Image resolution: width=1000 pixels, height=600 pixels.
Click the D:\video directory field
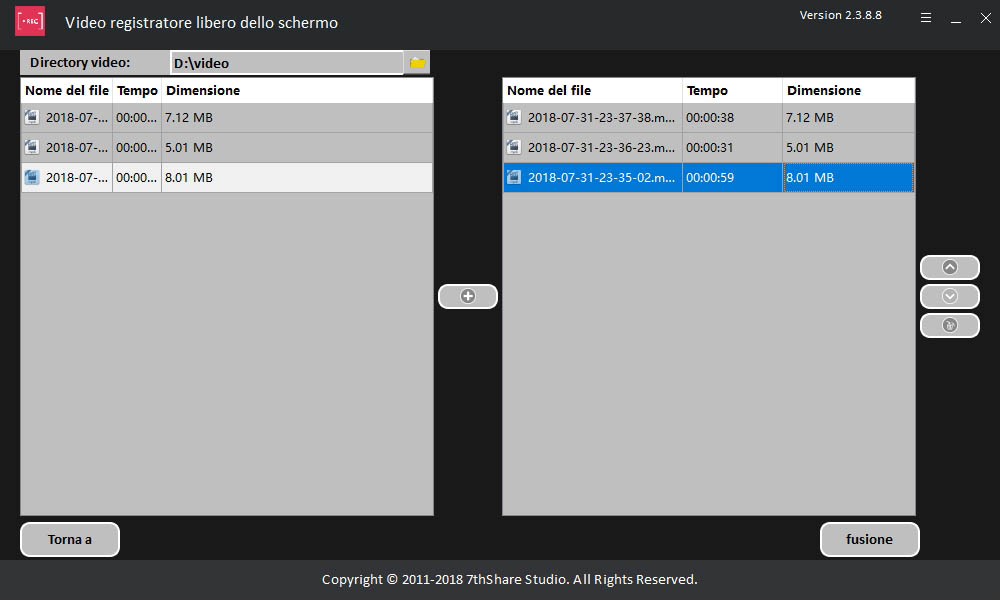tap(287, 62)
